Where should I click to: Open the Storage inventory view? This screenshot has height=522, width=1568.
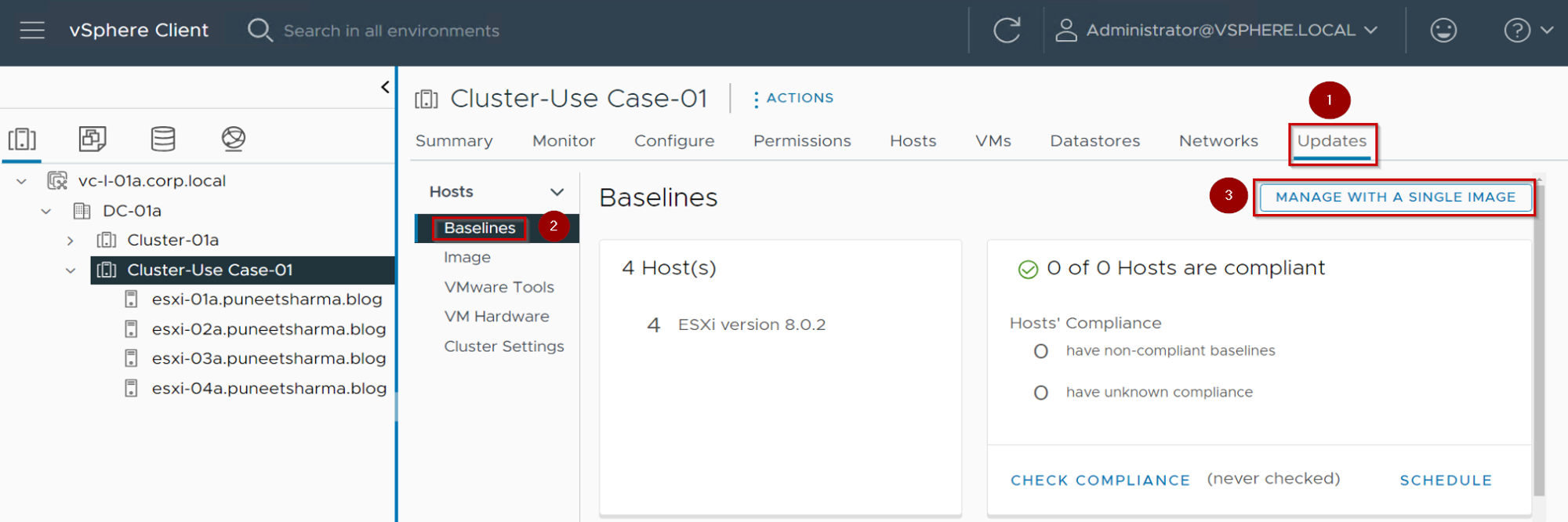coord(163,140)
